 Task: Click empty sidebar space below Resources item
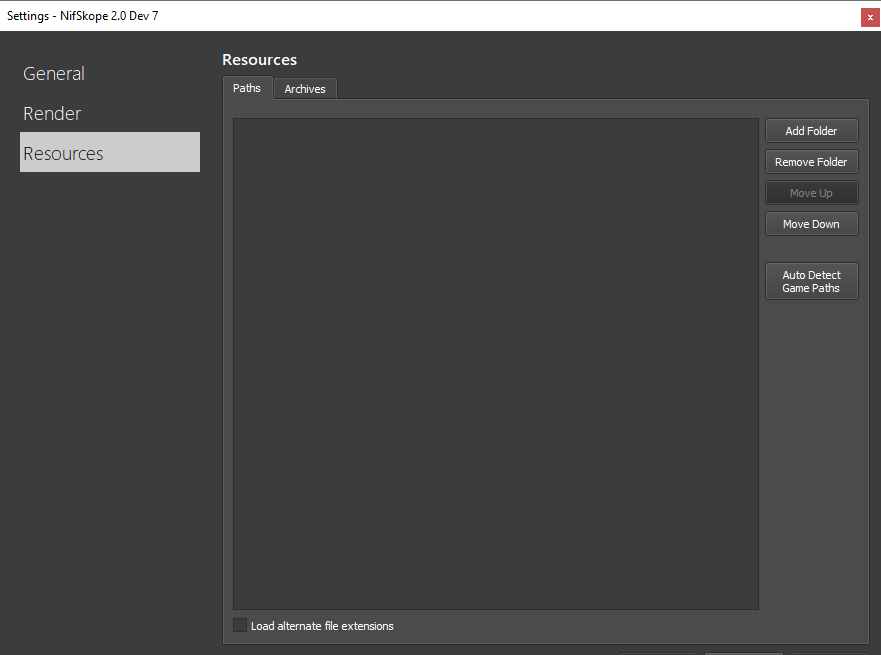click(x=109, y=400)
